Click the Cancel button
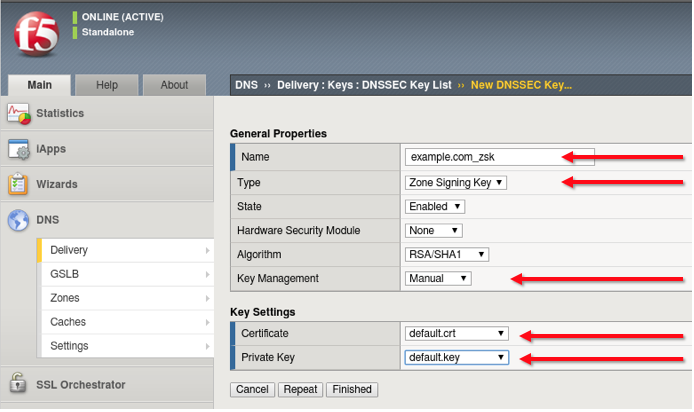The width and height of the screenshot is (694, 412). [252, 389]
